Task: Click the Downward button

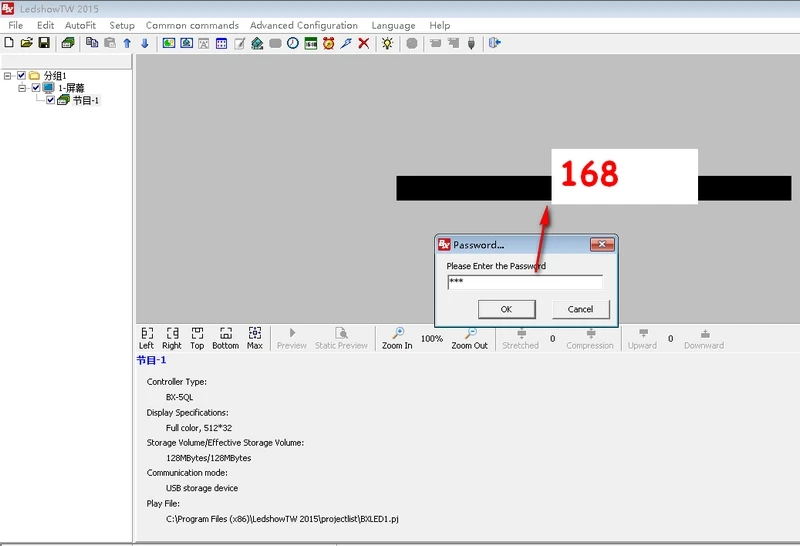Action: click(x=704, y=338)
